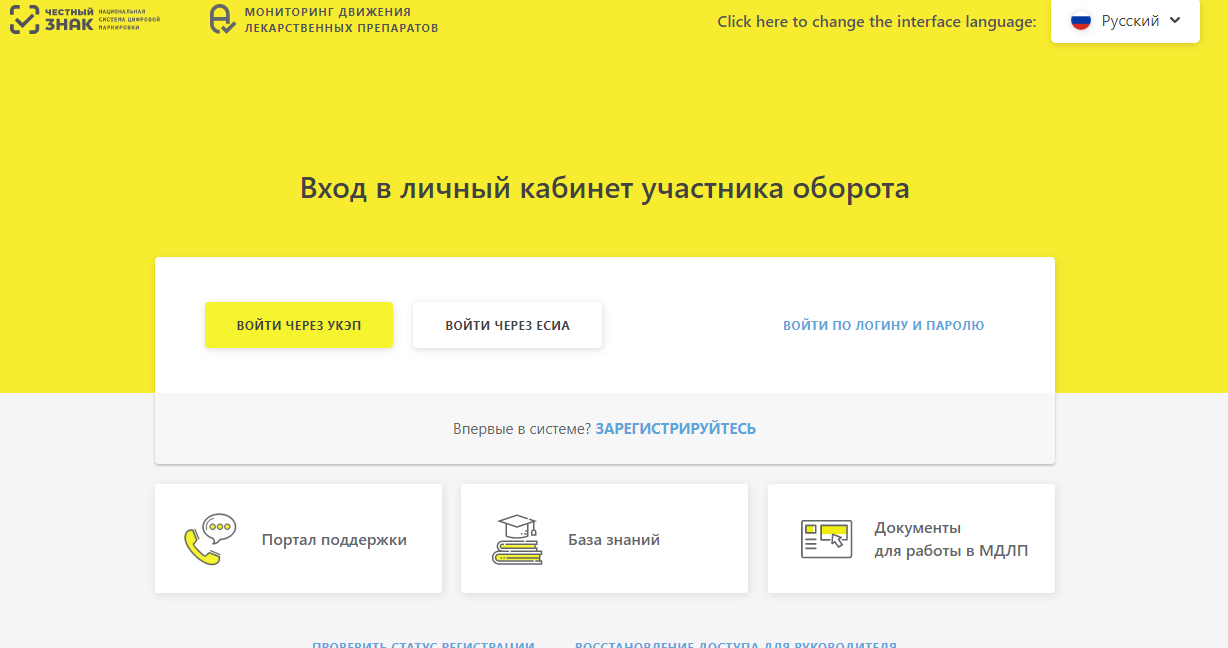
Task: Follow the ЗАРЕГИСТРИРУЙТЕСЬ registration link
Action: [x=675, y=429]
